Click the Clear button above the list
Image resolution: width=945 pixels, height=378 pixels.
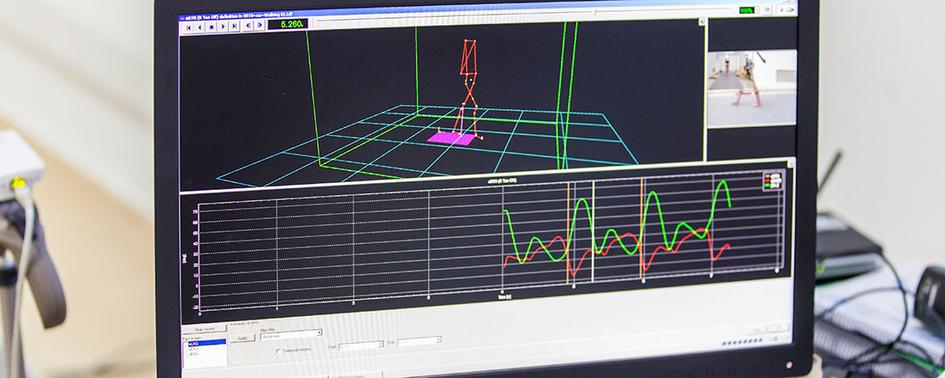[205, 328]
